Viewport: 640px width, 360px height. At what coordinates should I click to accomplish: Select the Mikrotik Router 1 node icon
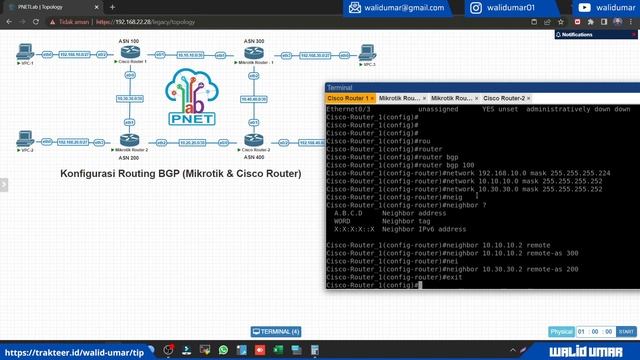tap(254, 53)
